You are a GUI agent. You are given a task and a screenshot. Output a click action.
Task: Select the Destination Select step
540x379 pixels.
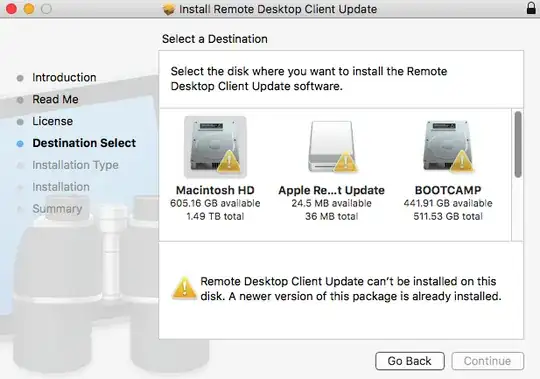point(84,143)
